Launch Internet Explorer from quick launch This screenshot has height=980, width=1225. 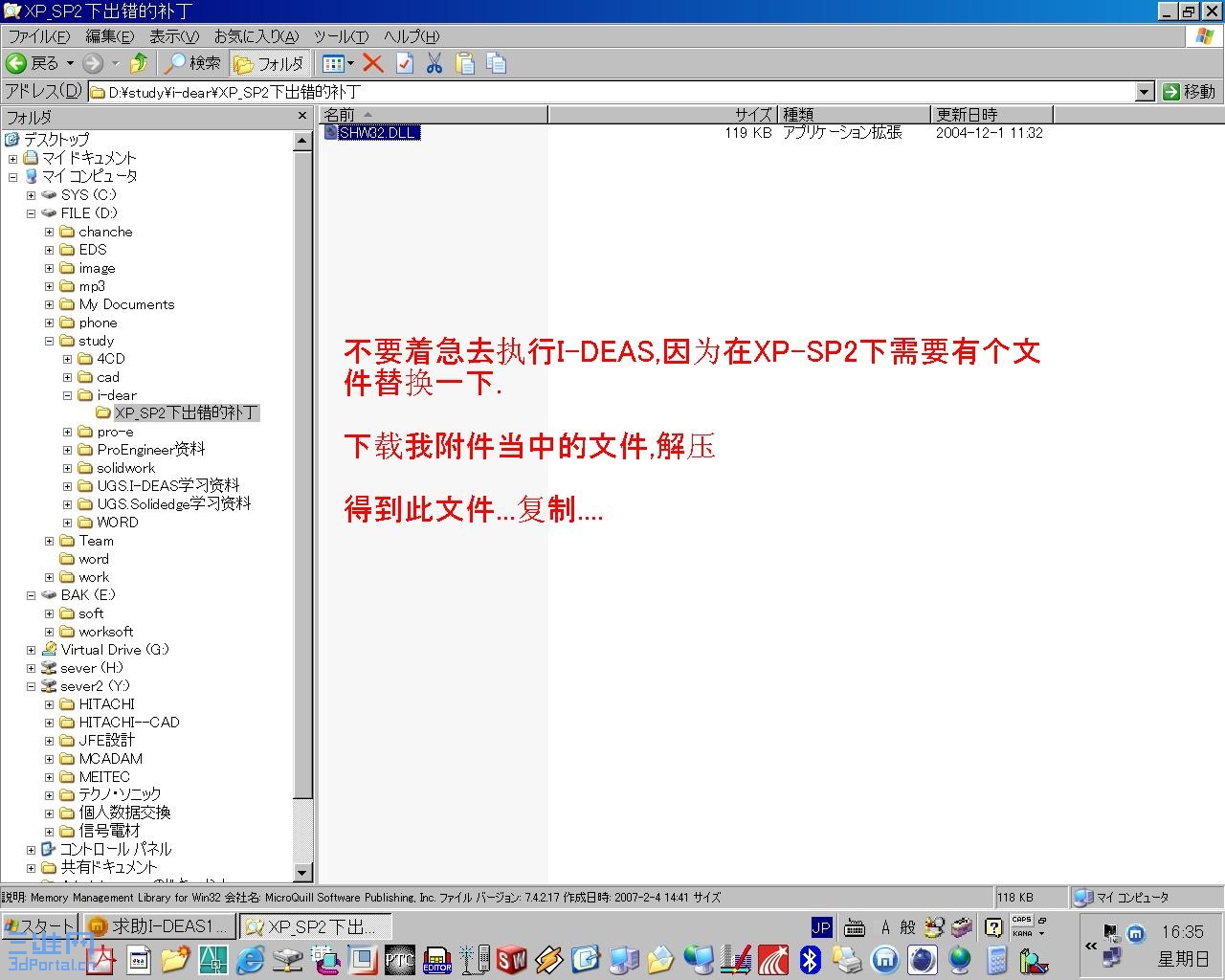click(x=250, y=959)
